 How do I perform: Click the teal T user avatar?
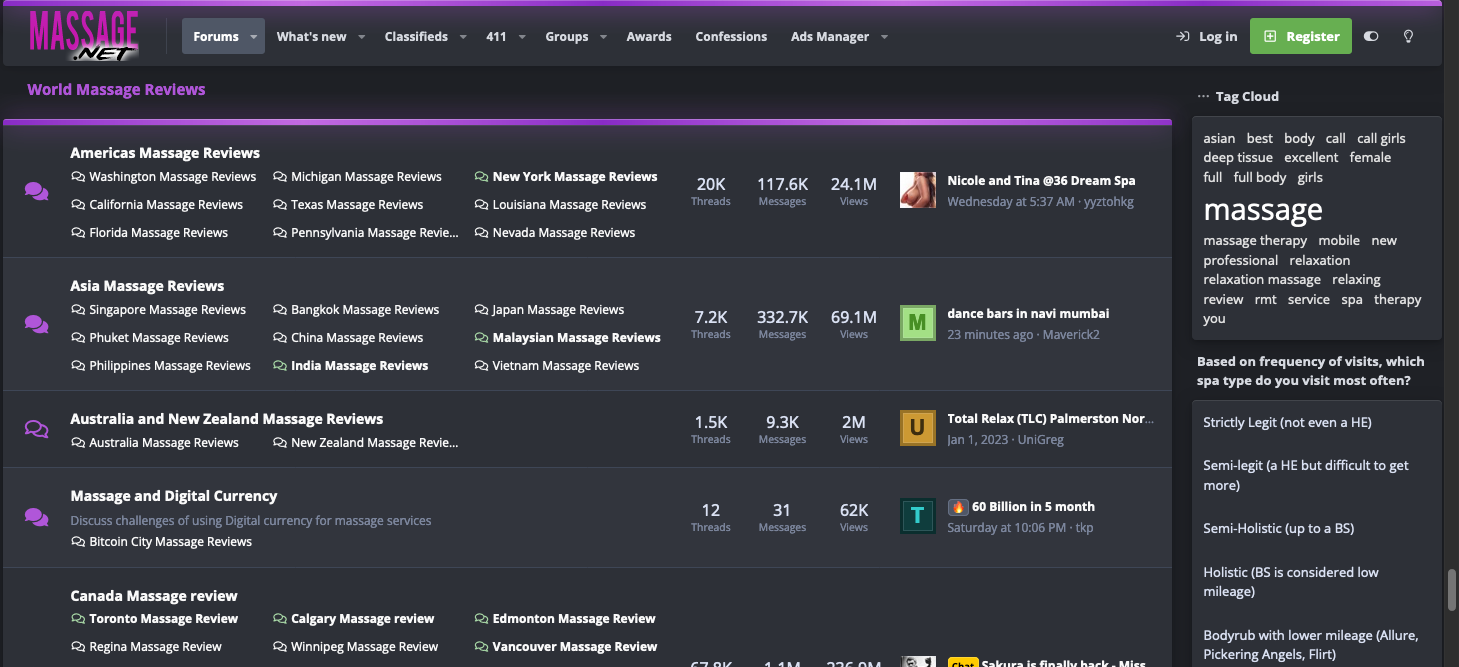point(917,516)
